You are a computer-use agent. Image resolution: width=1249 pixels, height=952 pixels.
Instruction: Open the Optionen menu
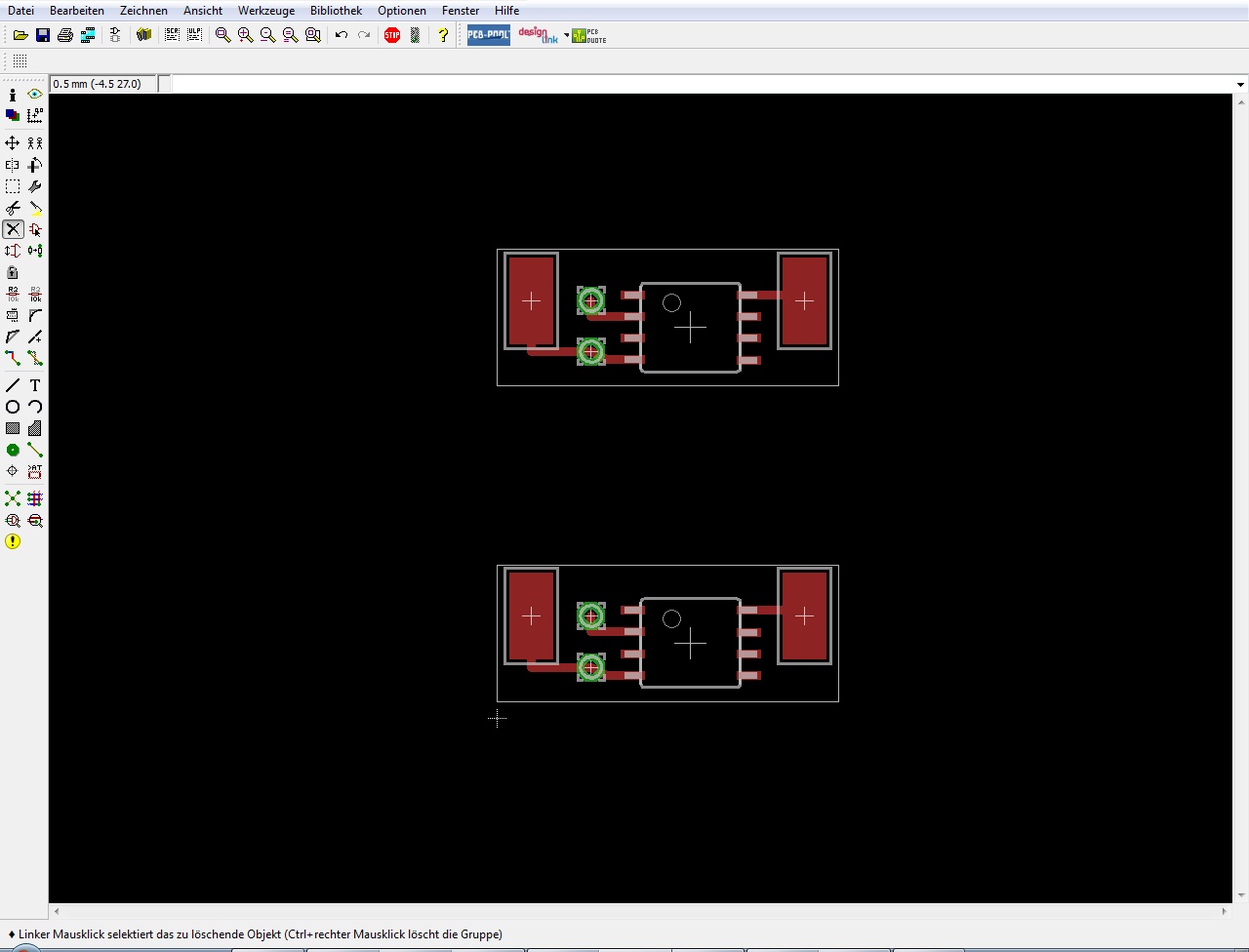click(402, 11)
